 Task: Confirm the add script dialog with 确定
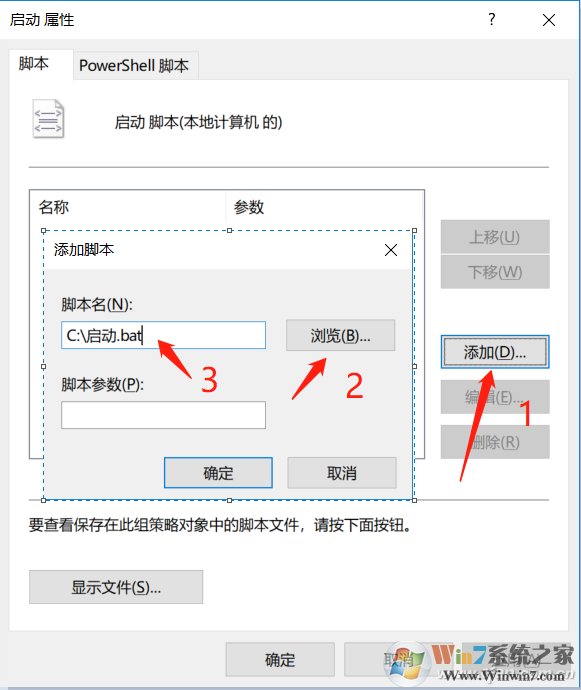(x=218, y=473)
